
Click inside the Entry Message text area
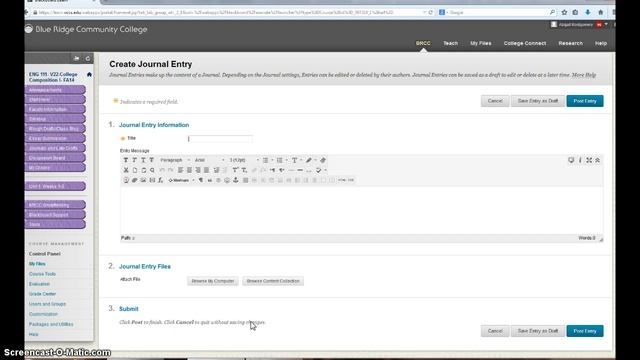click(361, 210)
